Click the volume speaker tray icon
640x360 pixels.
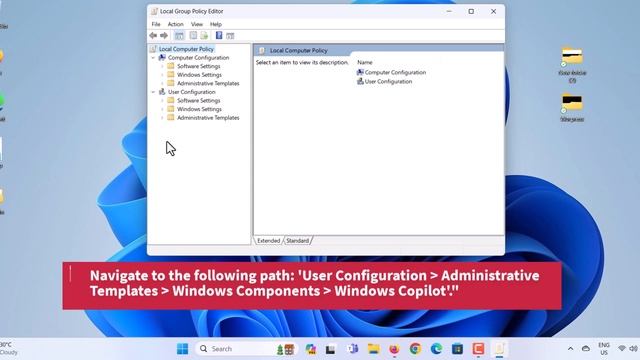[x=633, y=349]
